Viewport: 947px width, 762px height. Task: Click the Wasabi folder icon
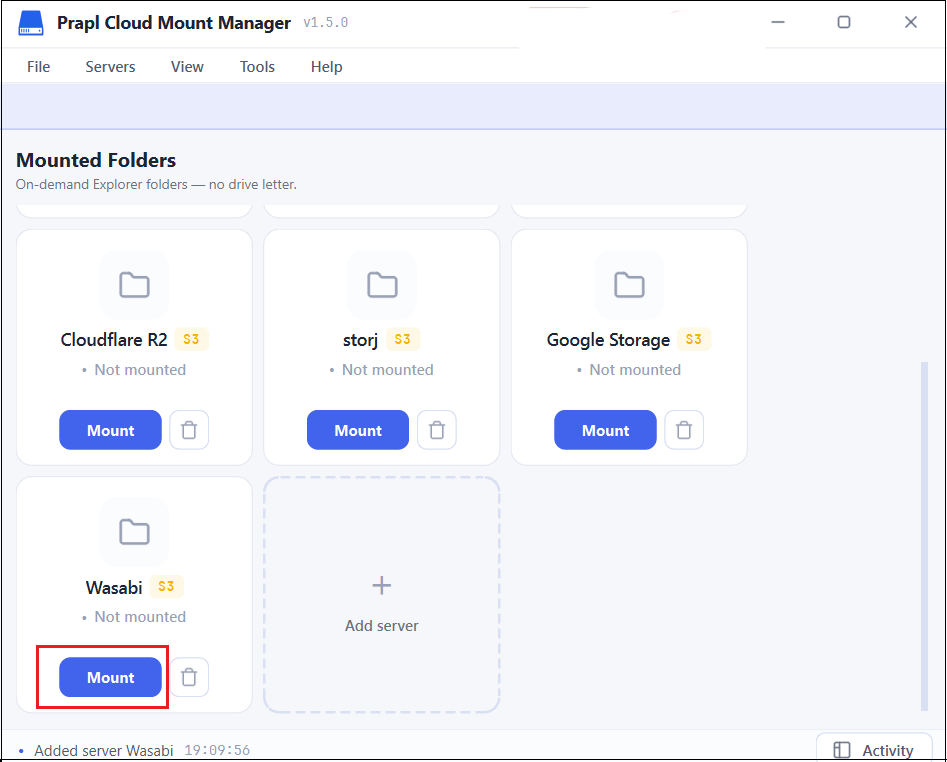pos(134,532)
